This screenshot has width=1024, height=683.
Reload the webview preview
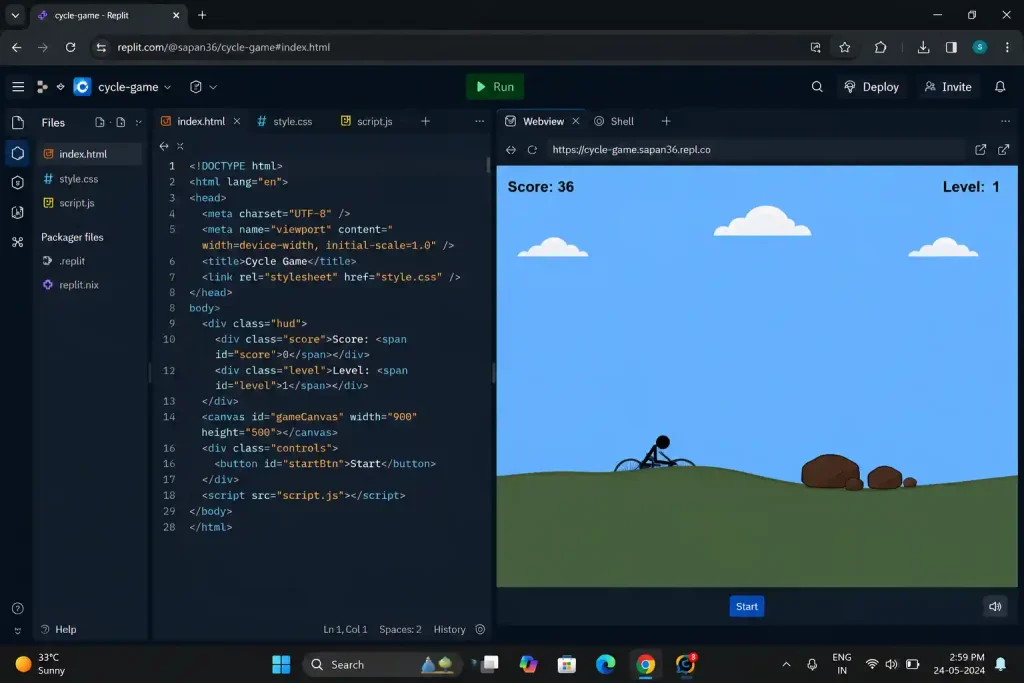532,150
